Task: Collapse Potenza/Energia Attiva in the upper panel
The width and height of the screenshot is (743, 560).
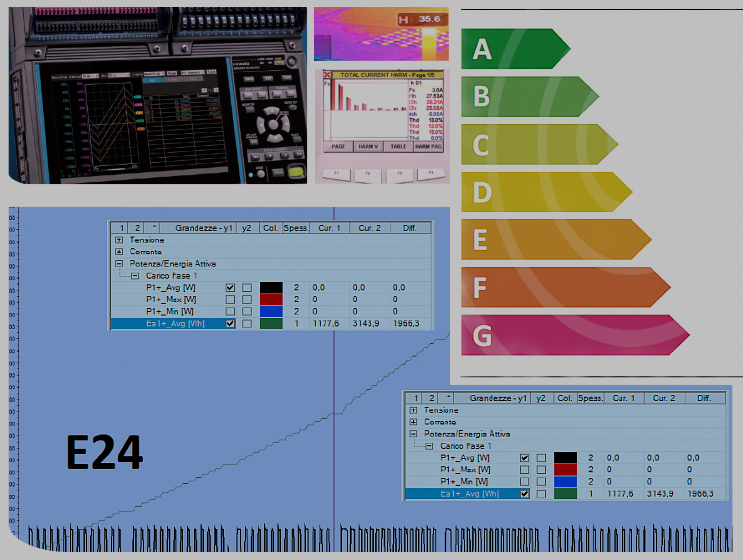Action: (119, 263)
